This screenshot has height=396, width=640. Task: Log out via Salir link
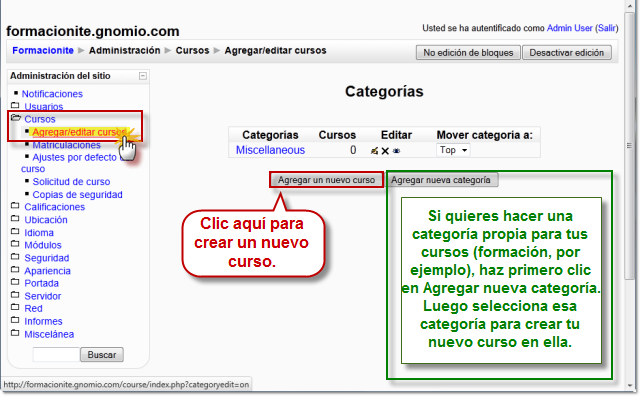pyautogui.click(x=607, y=28)
